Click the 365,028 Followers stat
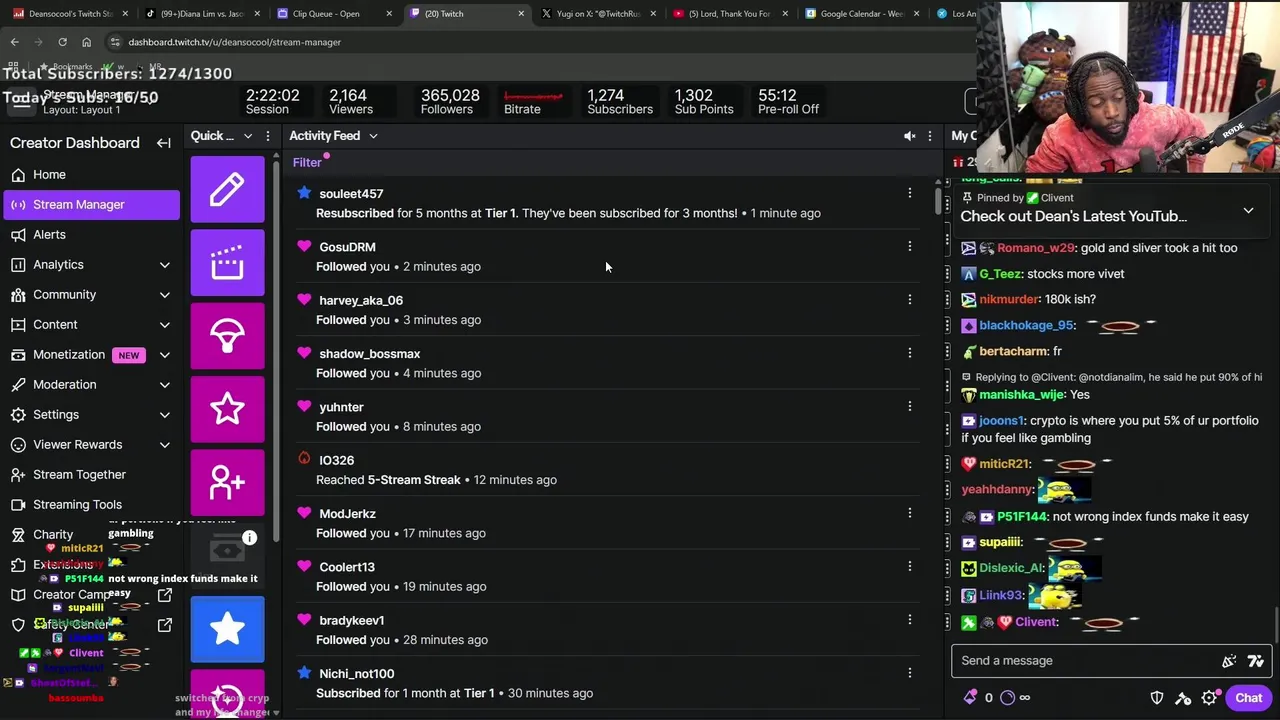The width and height of the screenshot is (1280, 720). [x=449, y=102]
